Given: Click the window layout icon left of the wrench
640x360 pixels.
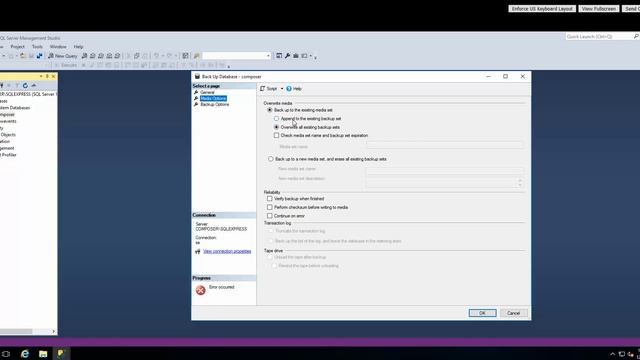Looking at the screenshot, I should 279,56.
